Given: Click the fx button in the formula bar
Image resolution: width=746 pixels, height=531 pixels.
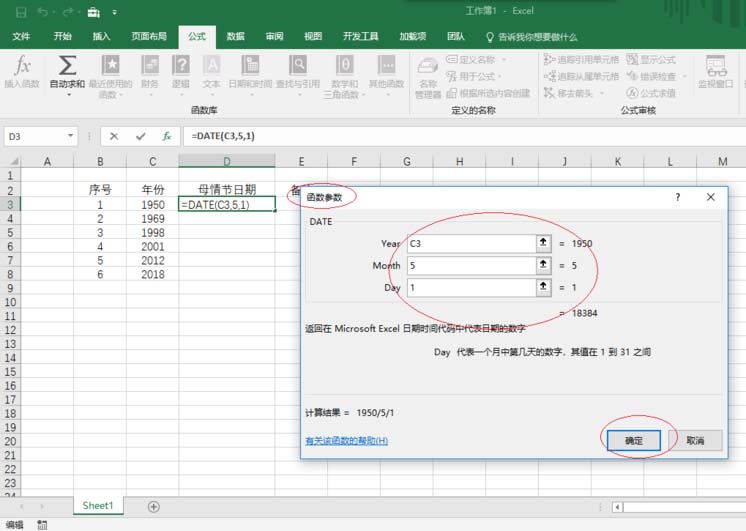Looking at the screenshot, I should [167, 136].
